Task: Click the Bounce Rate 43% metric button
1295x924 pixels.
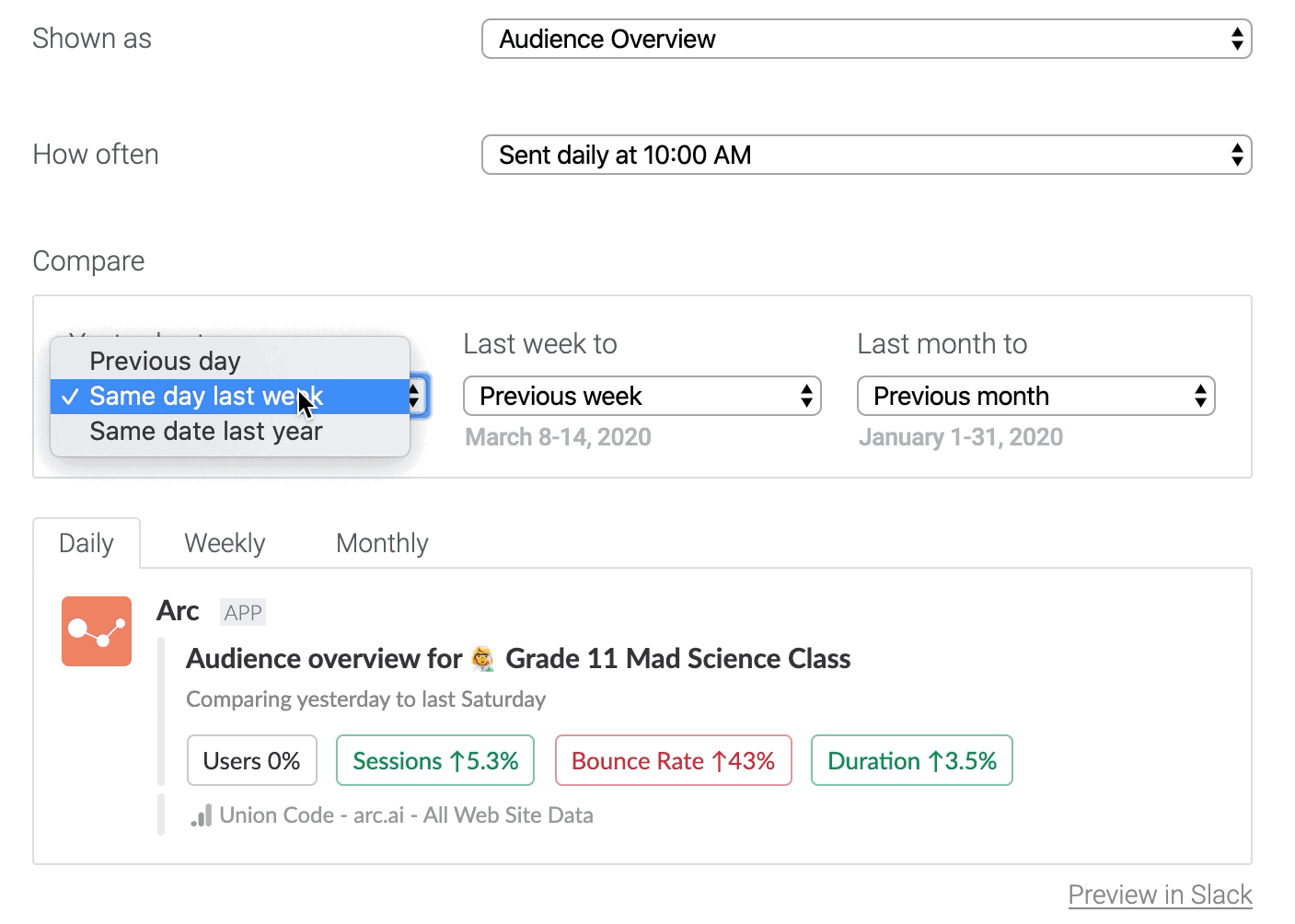Action: [673, 761]
